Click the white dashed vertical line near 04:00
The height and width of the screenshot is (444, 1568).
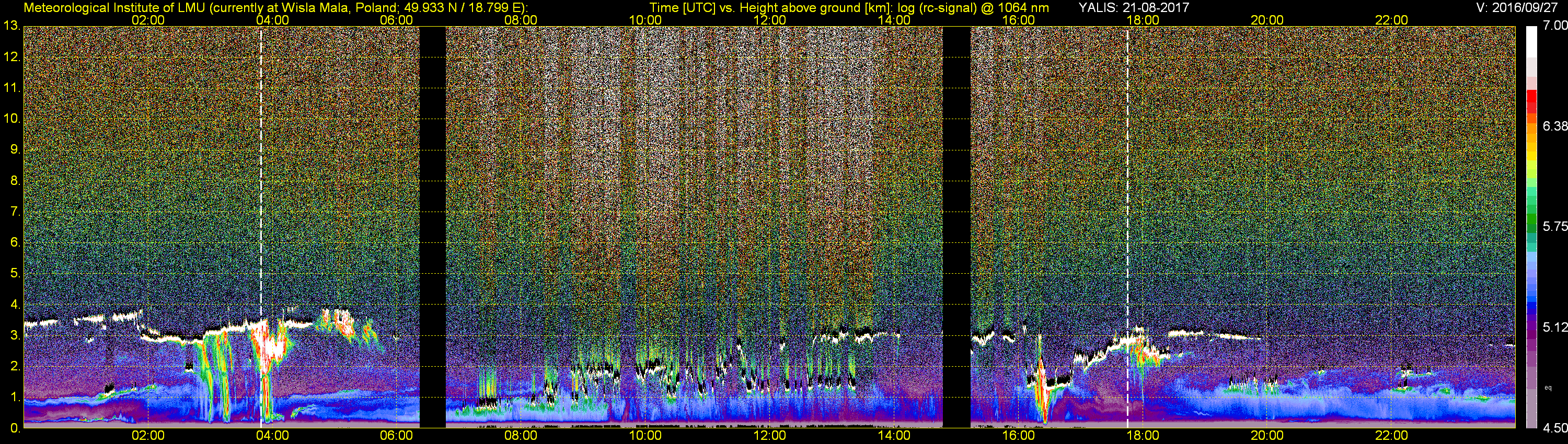tap(261, 227)
